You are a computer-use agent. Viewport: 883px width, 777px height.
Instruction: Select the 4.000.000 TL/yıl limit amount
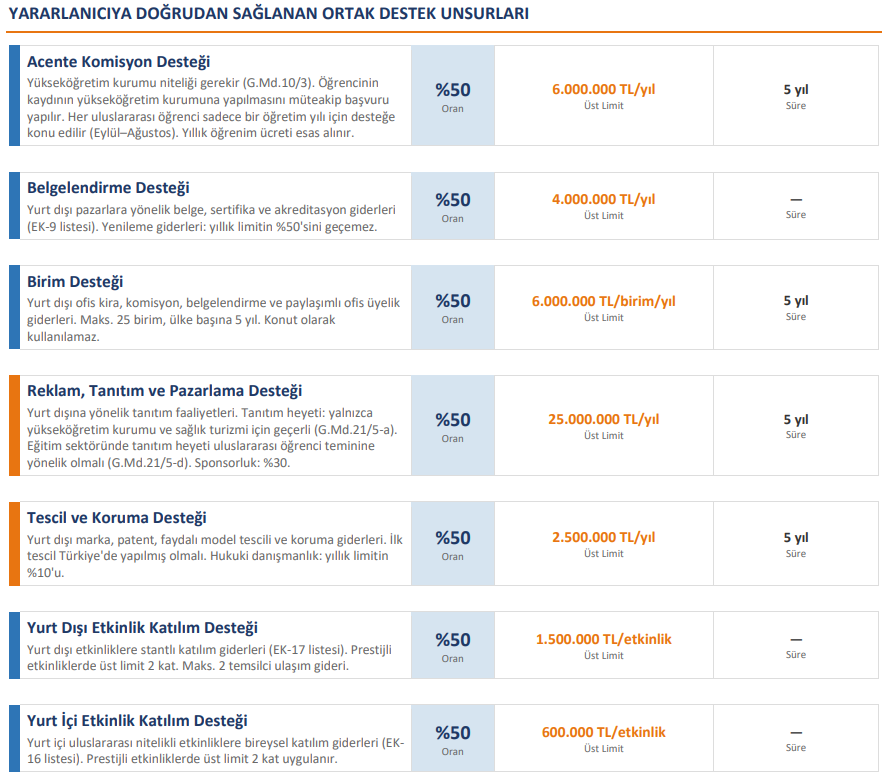(603, 199)
